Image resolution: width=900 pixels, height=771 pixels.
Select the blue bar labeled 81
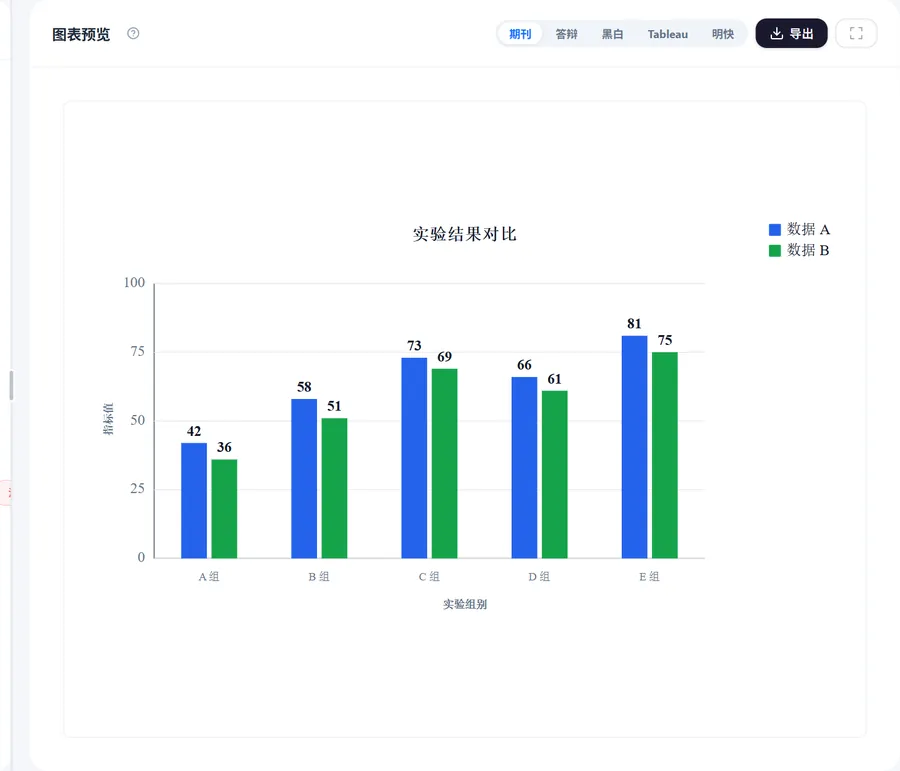click(634, 447)
